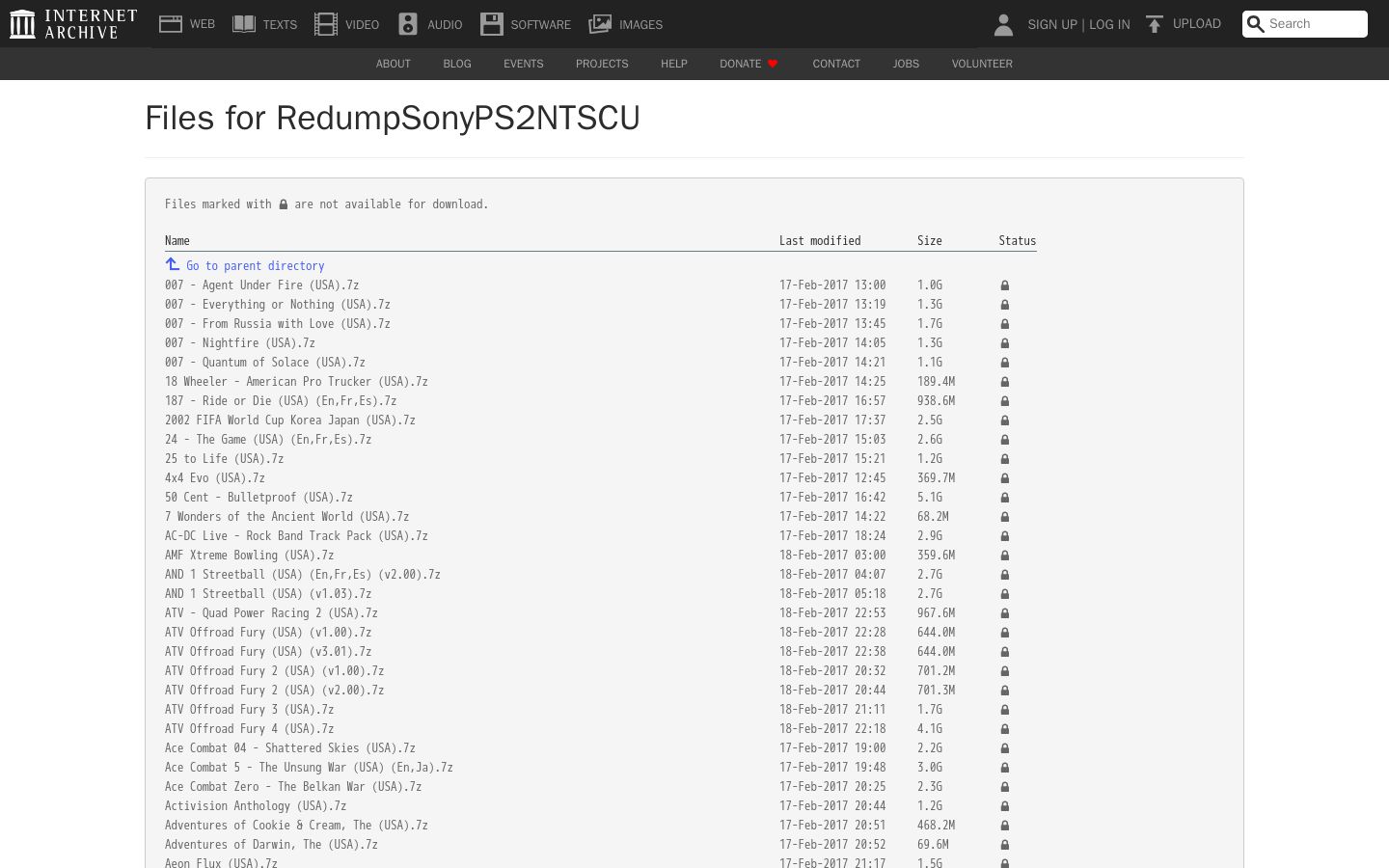This screenshot has height=868, width=1389.
Task: Click the parent directory up-arrow icon
Action: [x=173, y=264]
